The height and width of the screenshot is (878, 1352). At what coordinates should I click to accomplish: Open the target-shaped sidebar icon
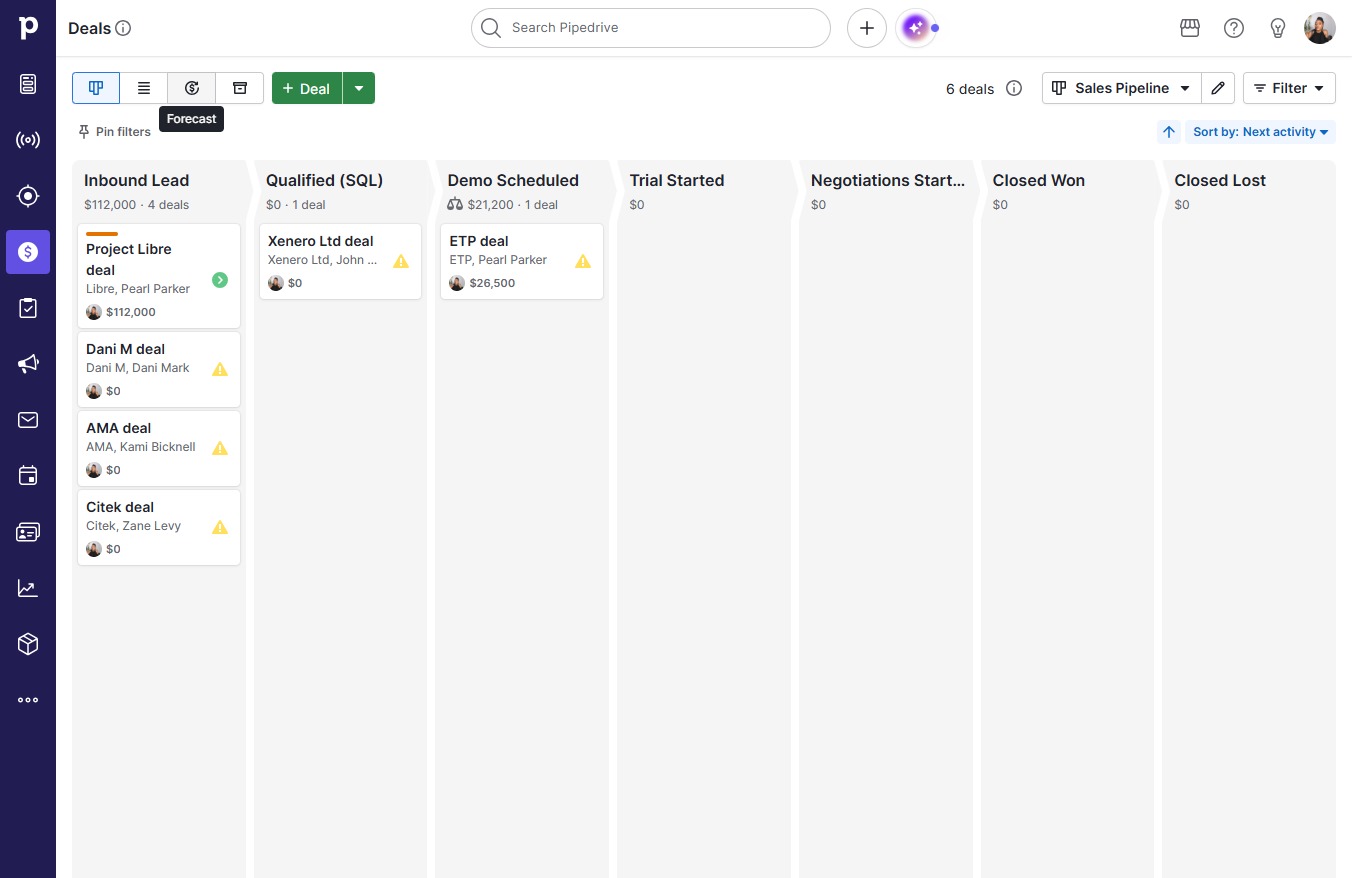click(x=28, y=196)
